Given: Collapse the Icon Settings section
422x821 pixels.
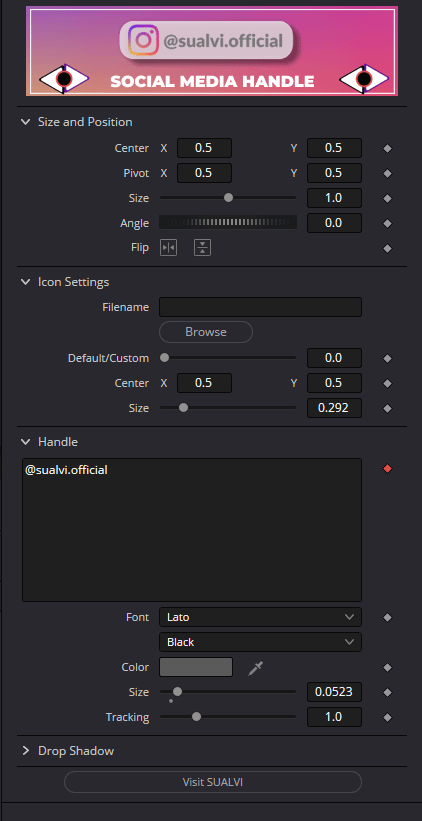Looking at the screenshot, I should (x=25, y=282).
